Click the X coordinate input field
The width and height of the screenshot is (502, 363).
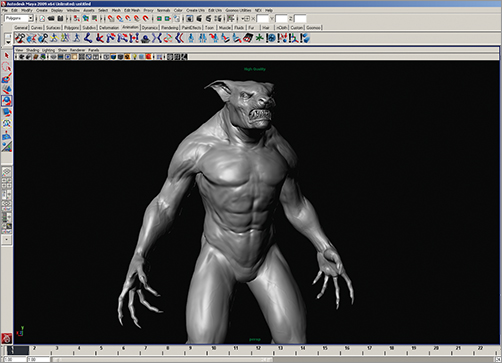coord(263,19)
